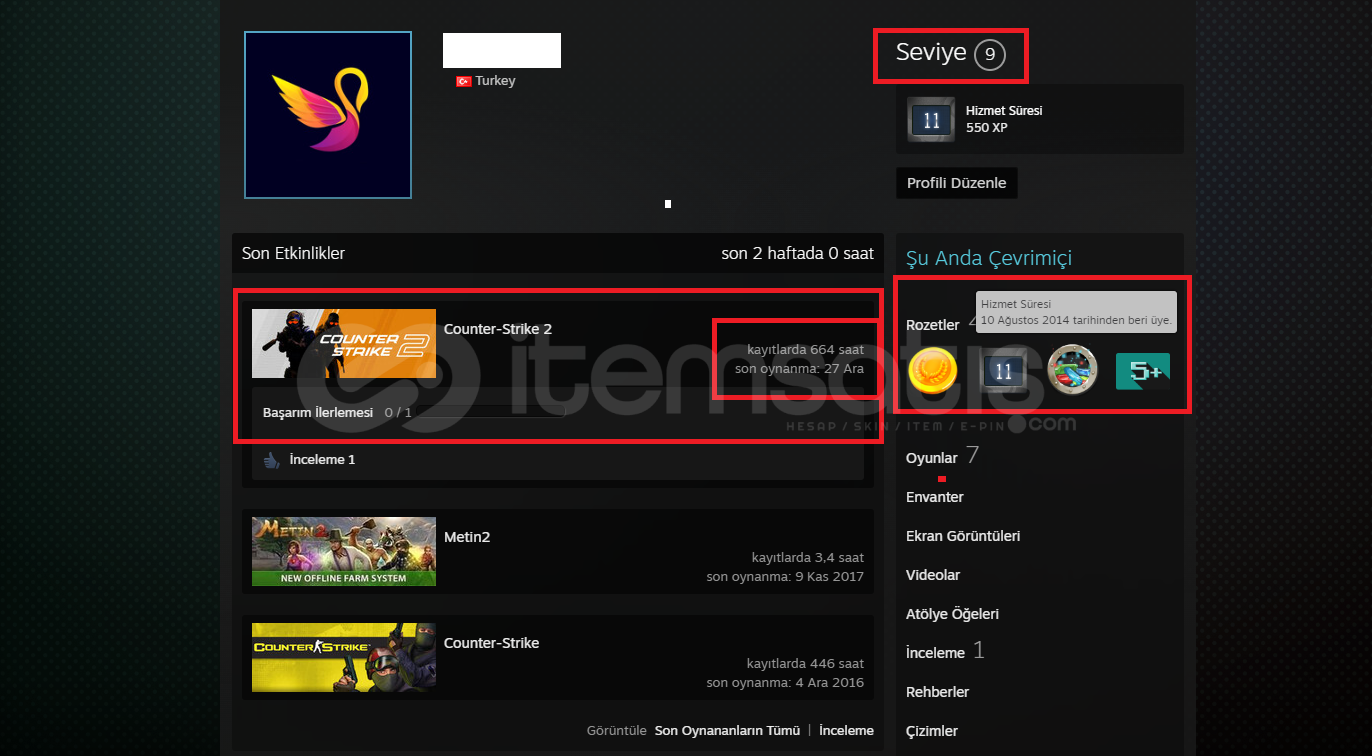Open Ekran Görüntüleri in the sidebar
This screenshot has height=756, width=1372.
coord(963,536)
